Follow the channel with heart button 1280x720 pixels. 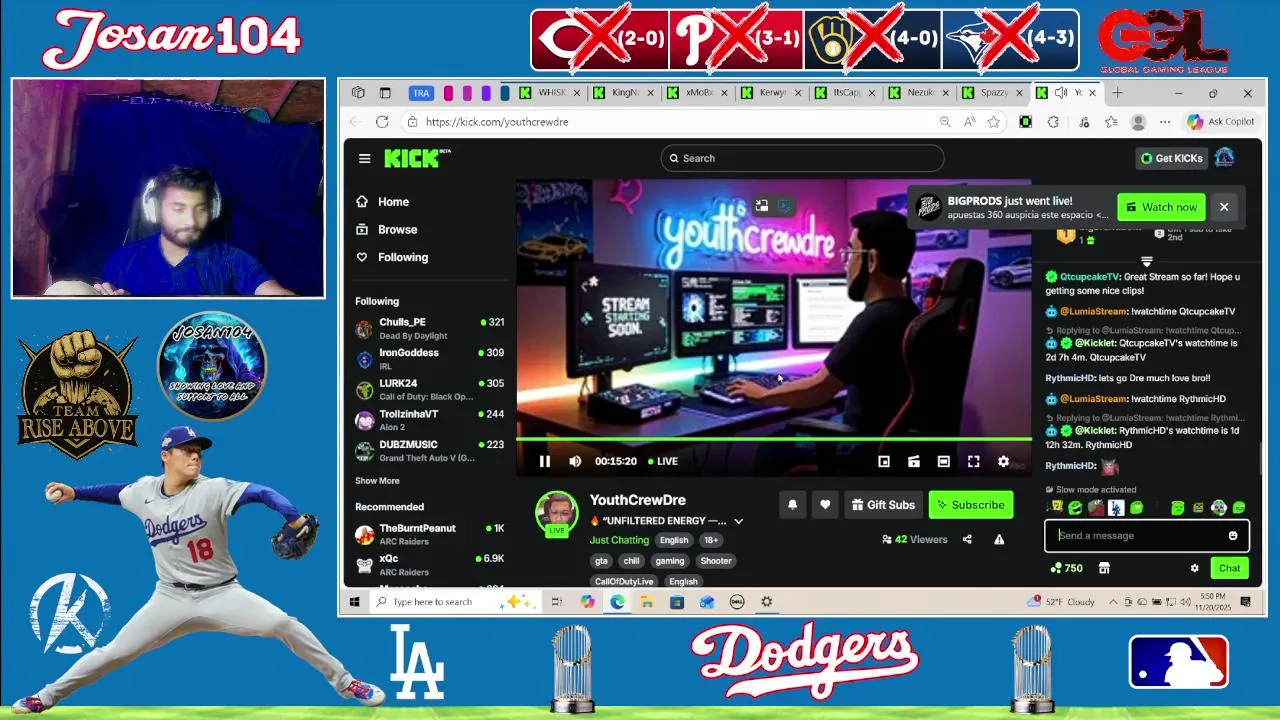tap(825, 505)
